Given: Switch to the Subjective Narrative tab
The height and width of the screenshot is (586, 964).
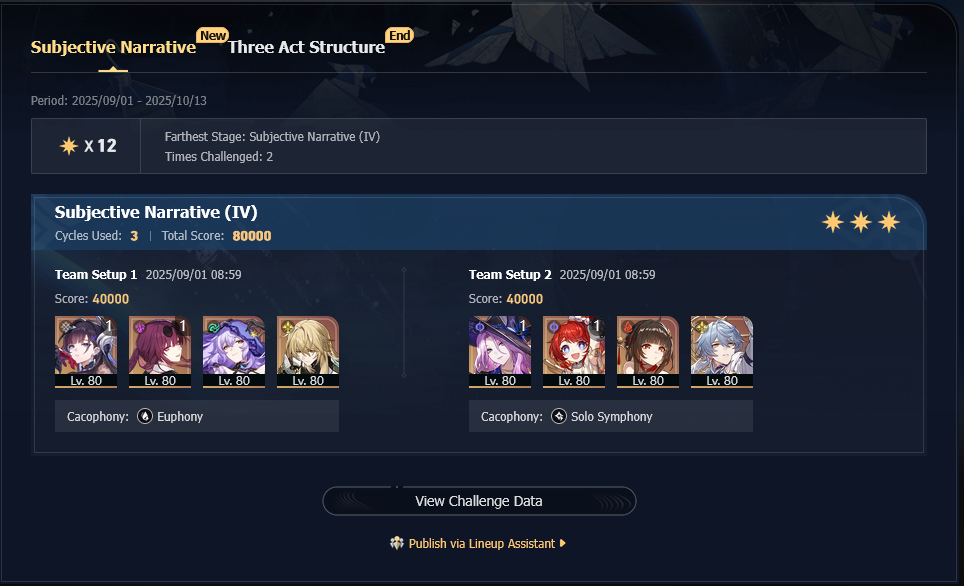Looking at the screenshot, I should pyautogui.click(x=113, y=47).
